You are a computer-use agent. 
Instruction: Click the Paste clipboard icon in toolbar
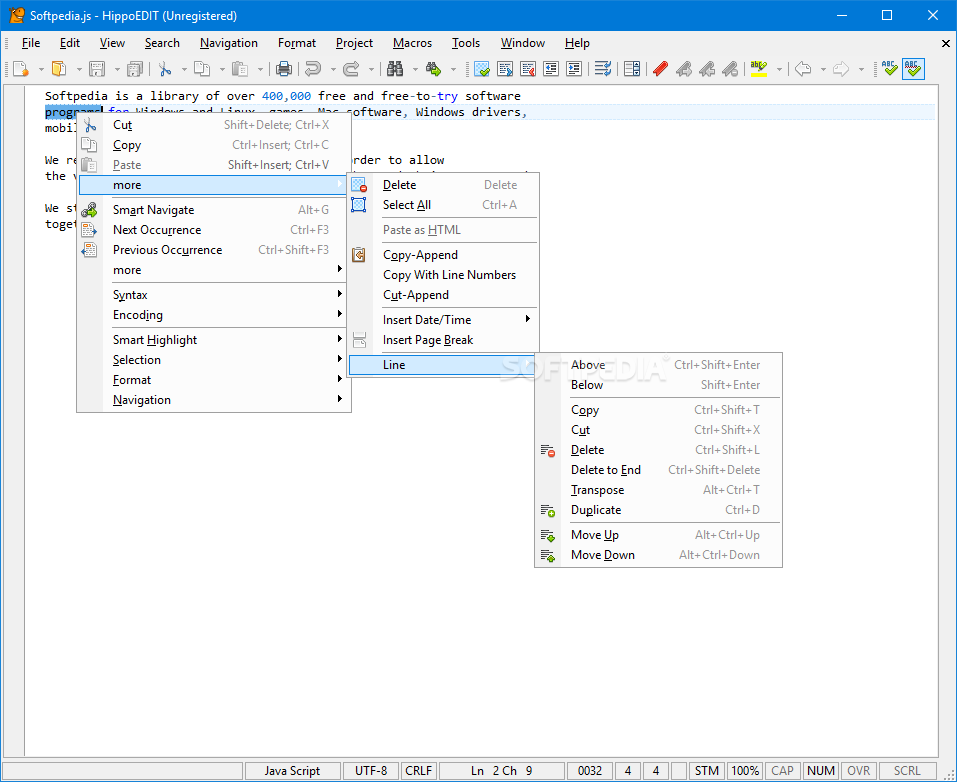[x=240, y=69]
